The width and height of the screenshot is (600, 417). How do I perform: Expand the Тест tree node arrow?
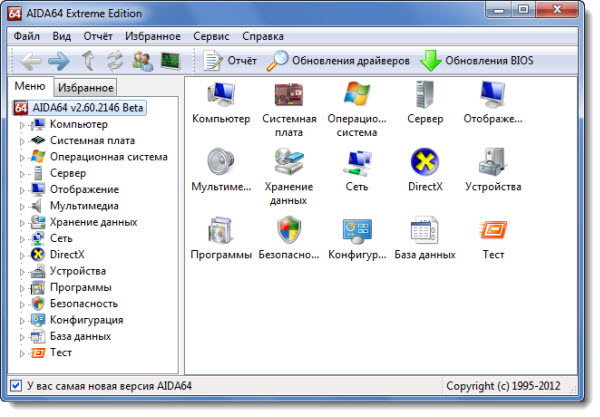22,353
